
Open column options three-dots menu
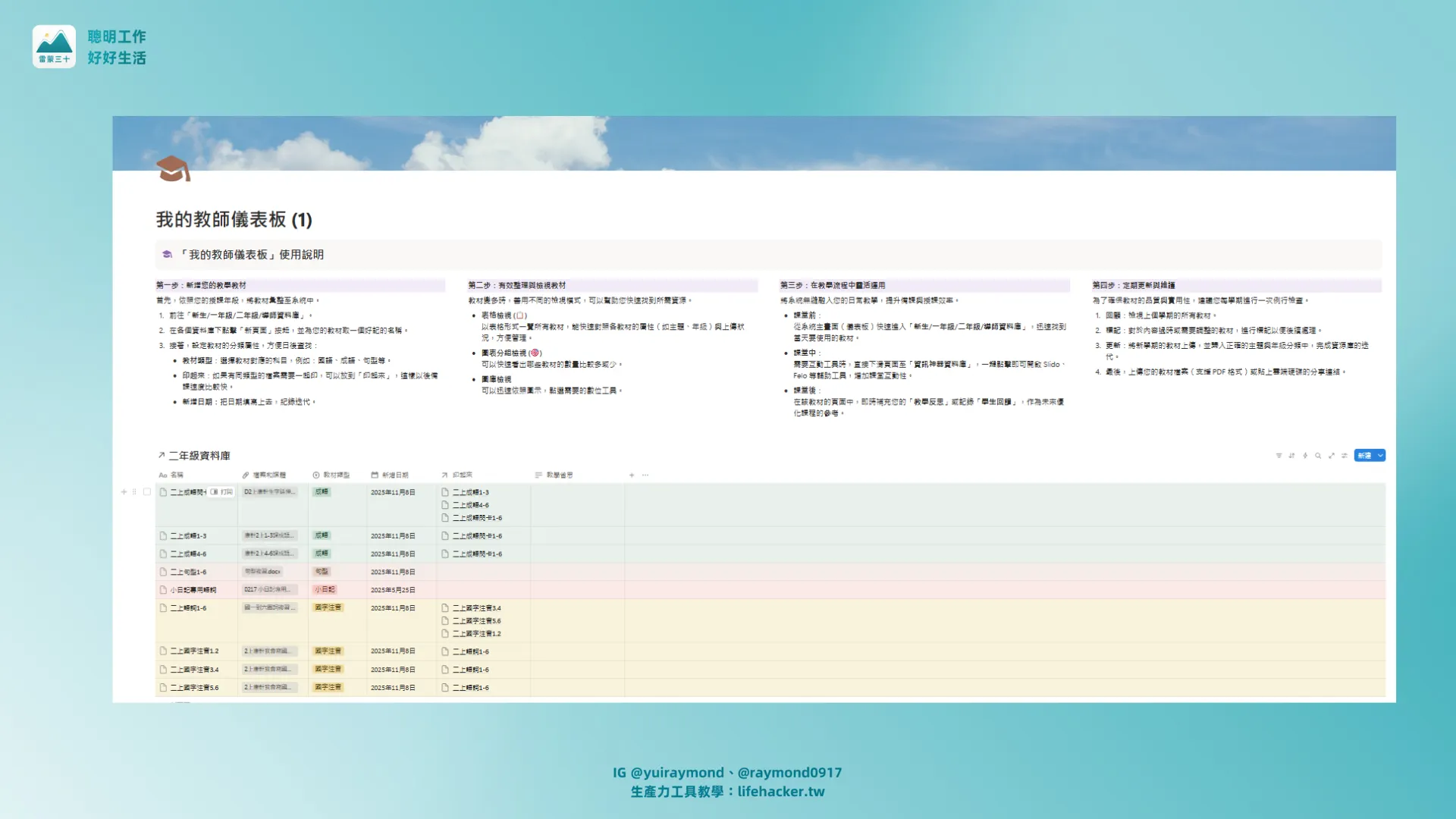[x=645, y=475]
